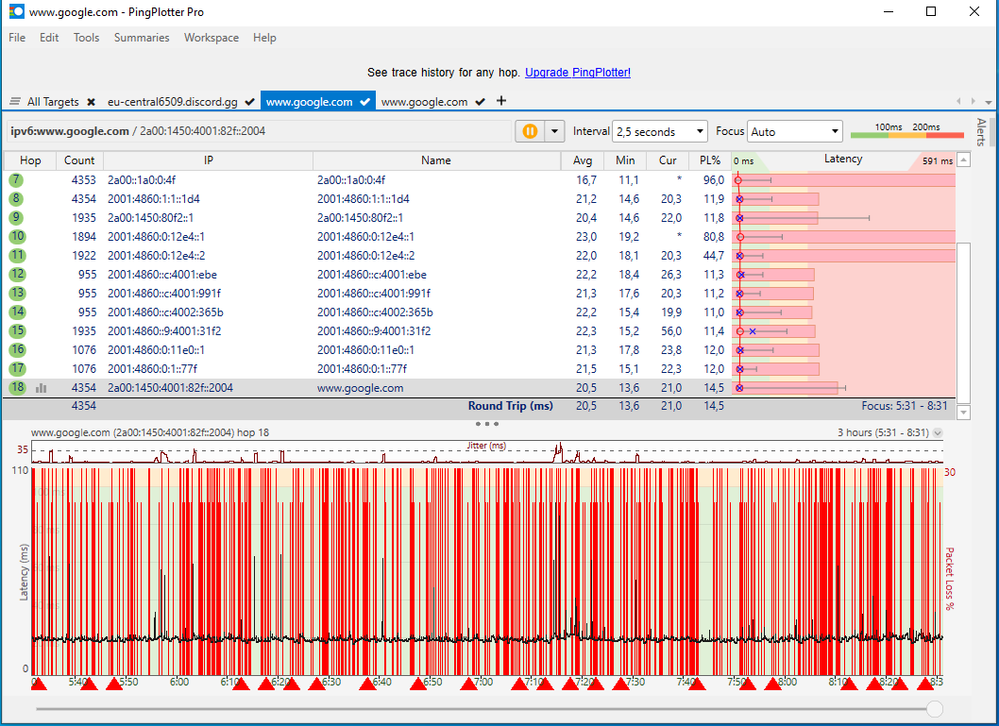Open the Summaries menu

point(141,38)
